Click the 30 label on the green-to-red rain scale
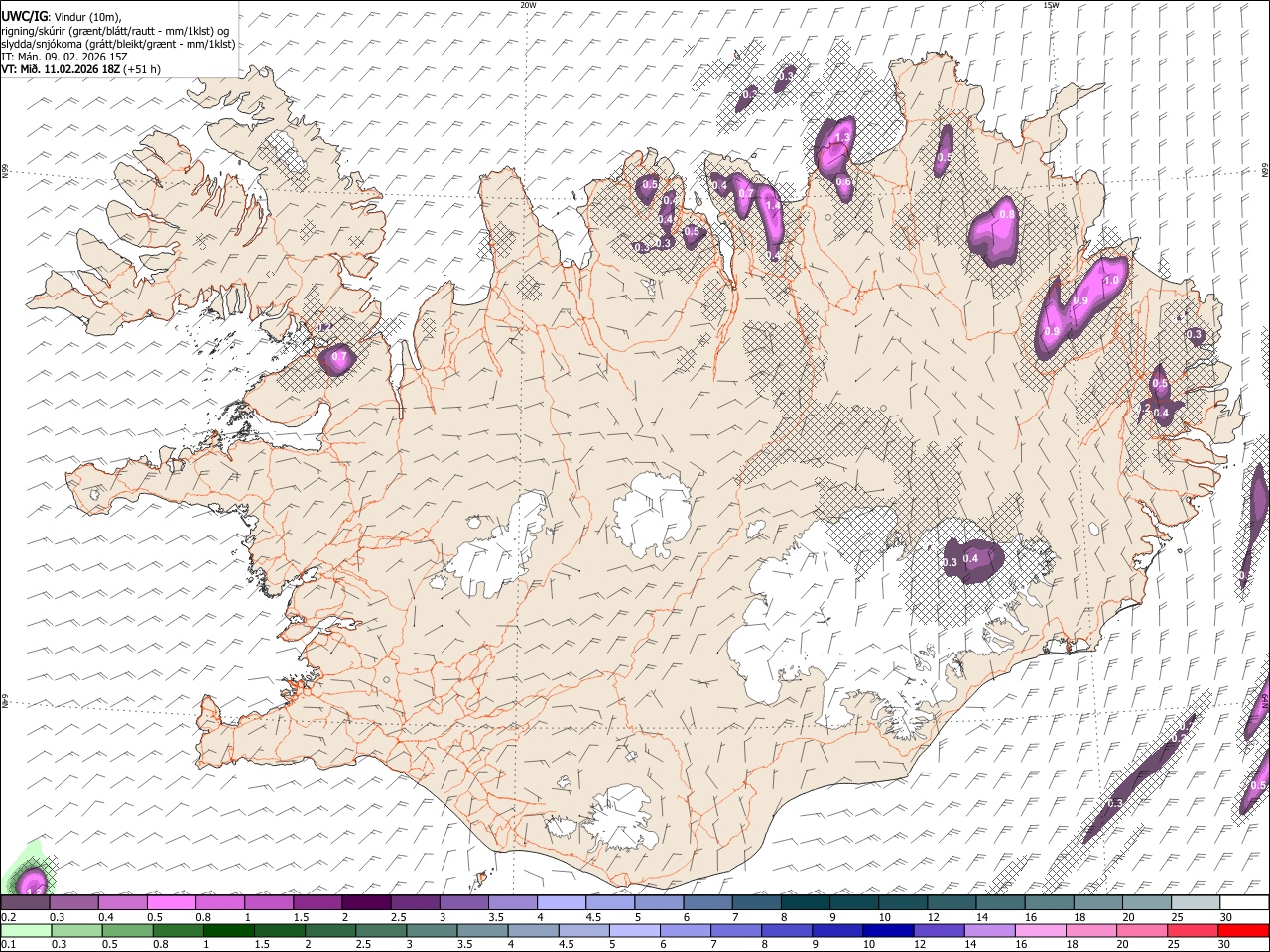Screen dimensions: 1270x952 (1226, 944)
